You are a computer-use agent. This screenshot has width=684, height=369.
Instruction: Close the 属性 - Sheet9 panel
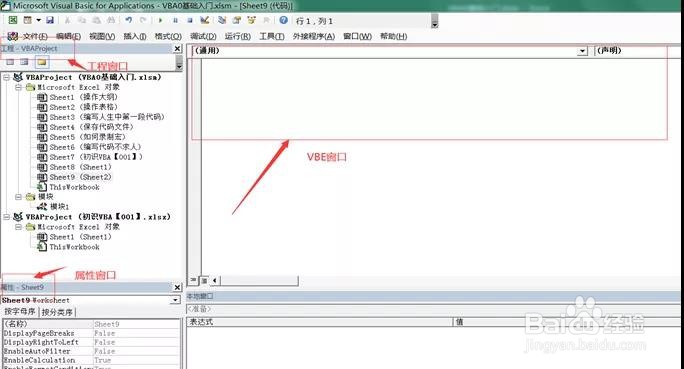178,287
